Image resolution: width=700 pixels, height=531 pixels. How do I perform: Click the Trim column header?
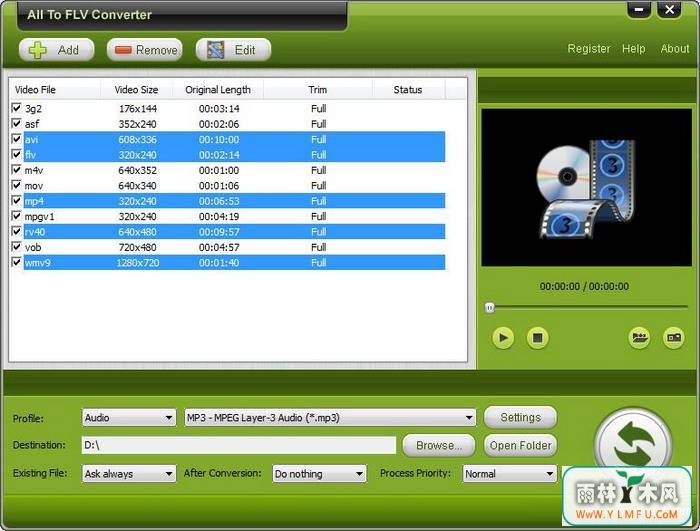point(317,90)
